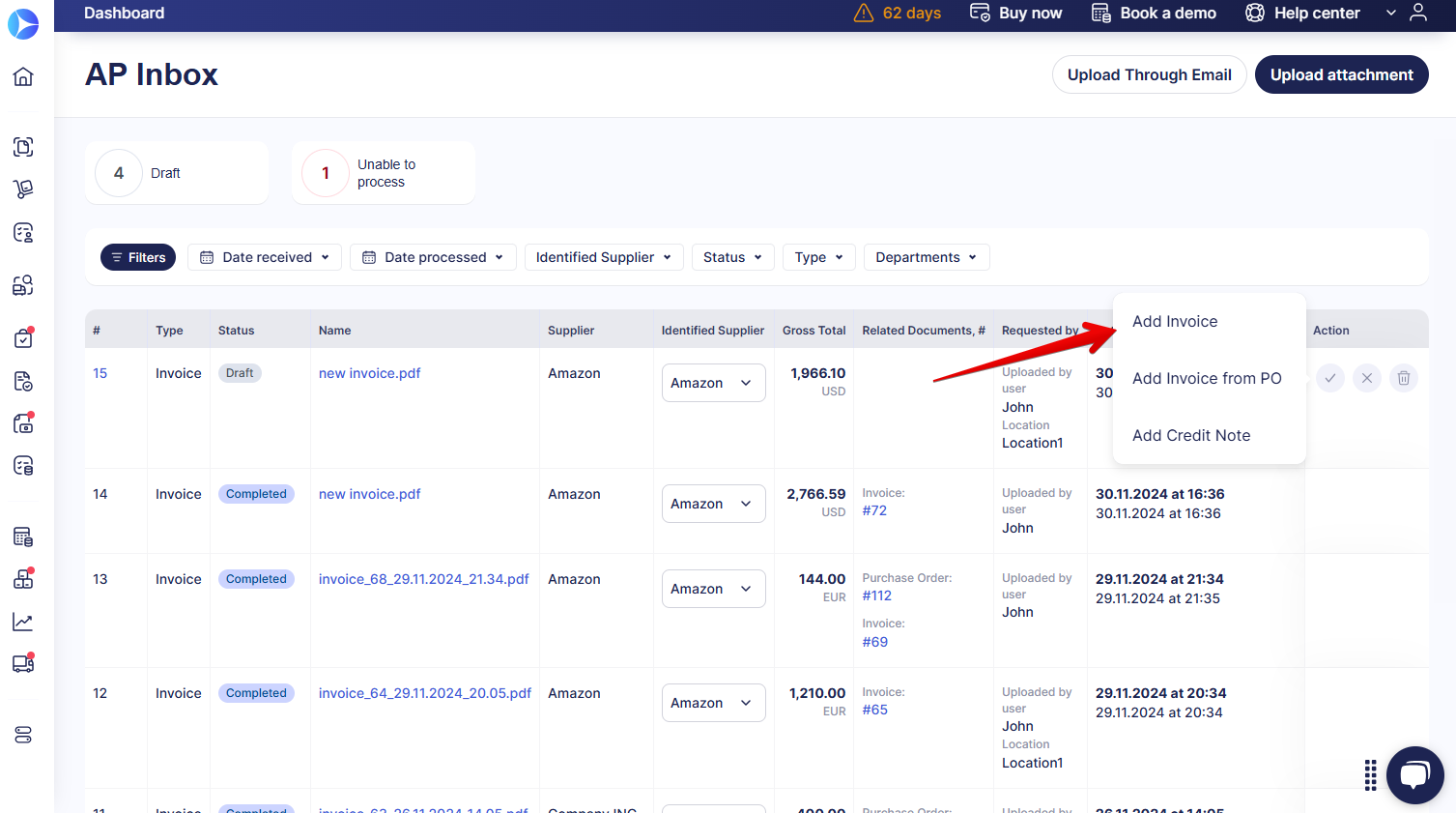The width and height of the screenshot is (1456, 813).
Task: Approve invoice 15 with the checkmark icon
Action: click(1330, 378)
